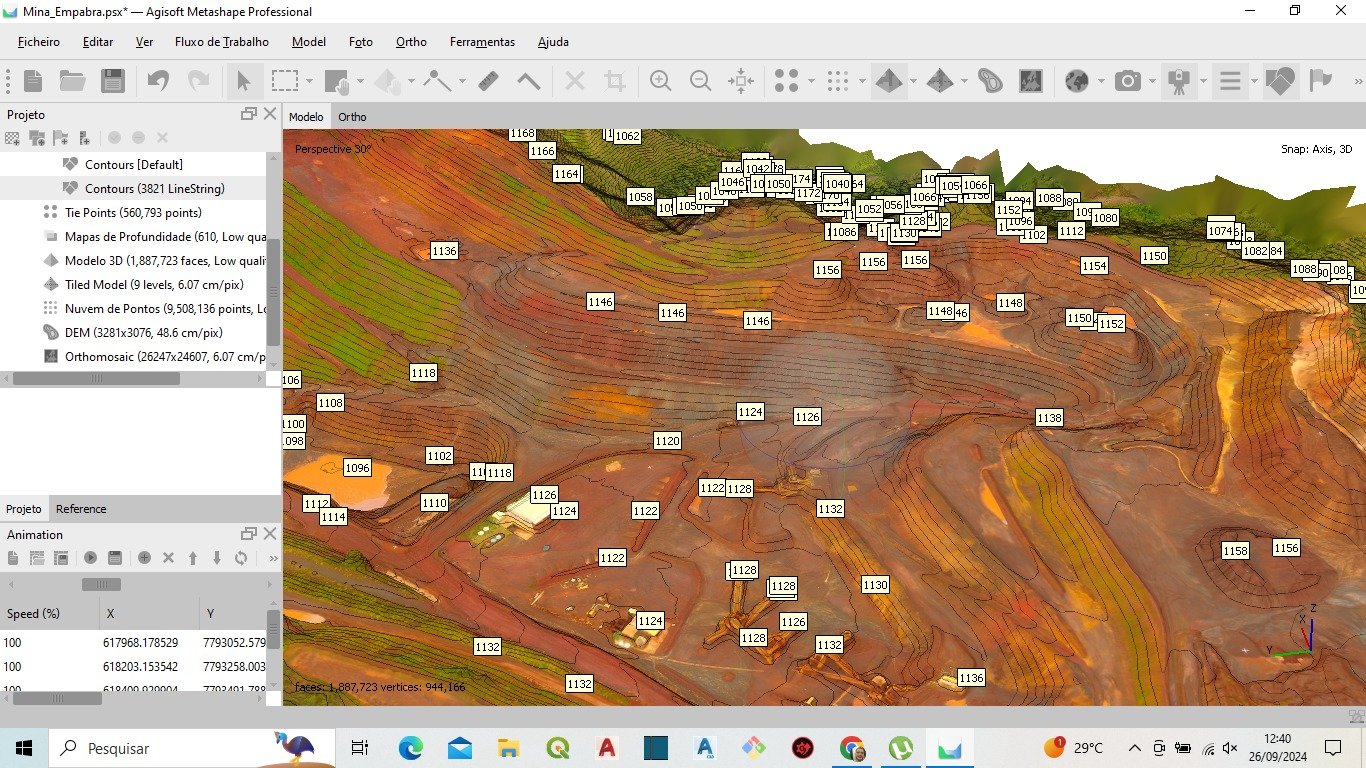This screenshot has width=1366, height=768.
Task: Open a project using the folder icon
Action: coord(72,81)
